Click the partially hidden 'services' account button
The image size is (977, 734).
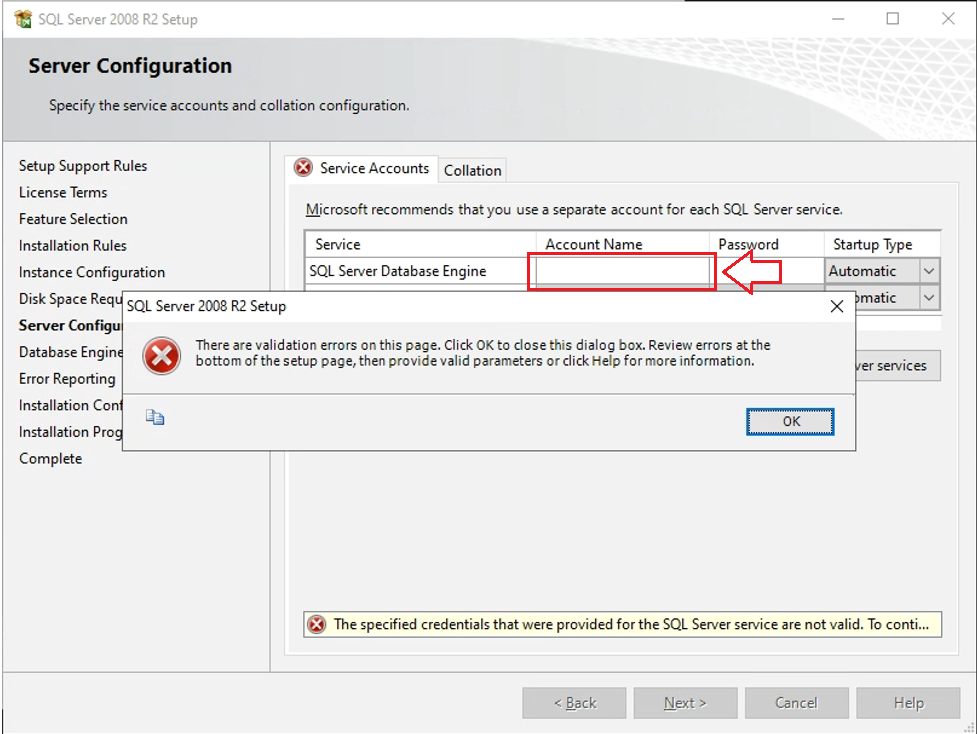898,366
